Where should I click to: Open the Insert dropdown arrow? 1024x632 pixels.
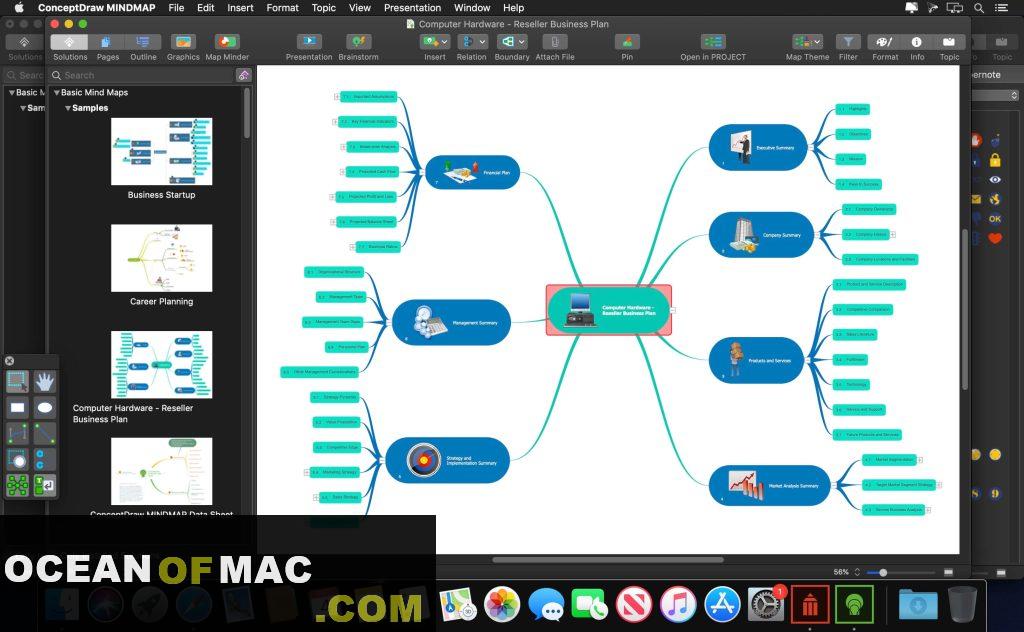[x=445, y=42]
